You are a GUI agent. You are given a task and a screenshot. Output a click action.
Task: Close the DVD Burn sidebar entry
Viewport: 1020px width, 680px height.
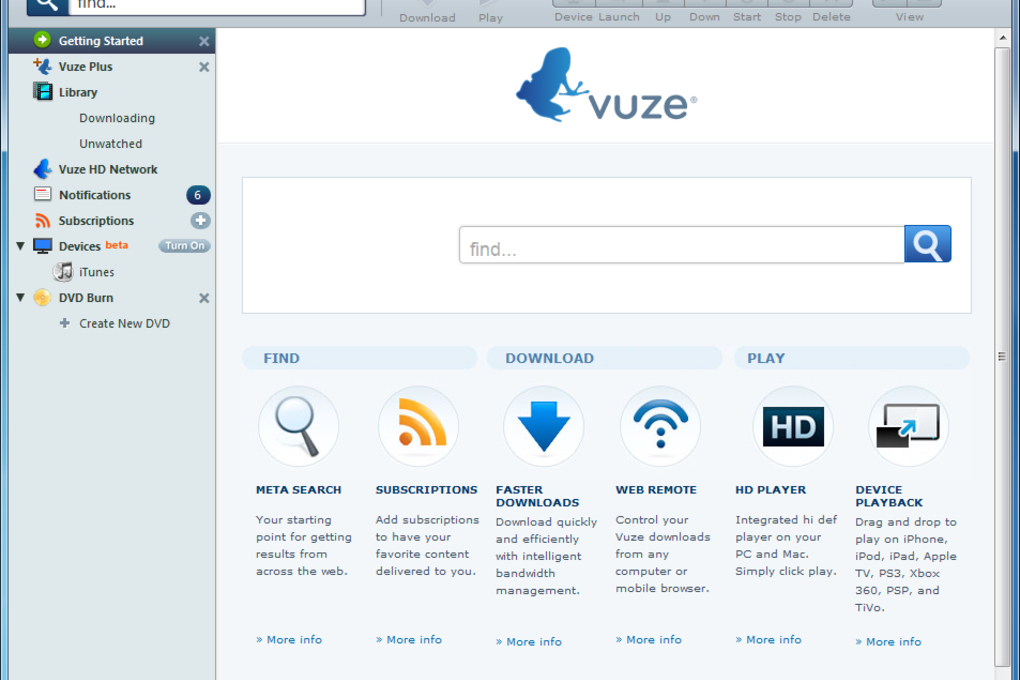[x=204, y=298]
